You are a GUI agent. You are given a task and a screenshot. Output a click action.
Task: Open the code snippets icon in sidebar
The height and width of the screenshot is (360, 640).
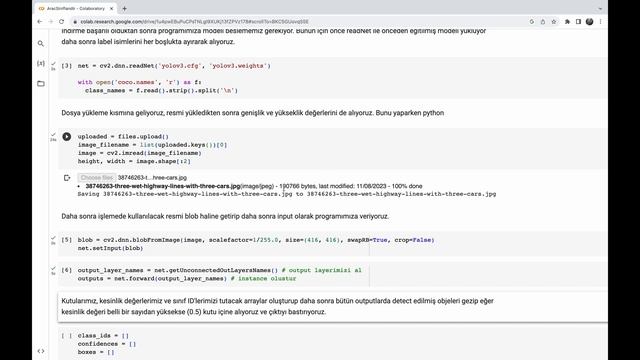click(x=41, y=351)
